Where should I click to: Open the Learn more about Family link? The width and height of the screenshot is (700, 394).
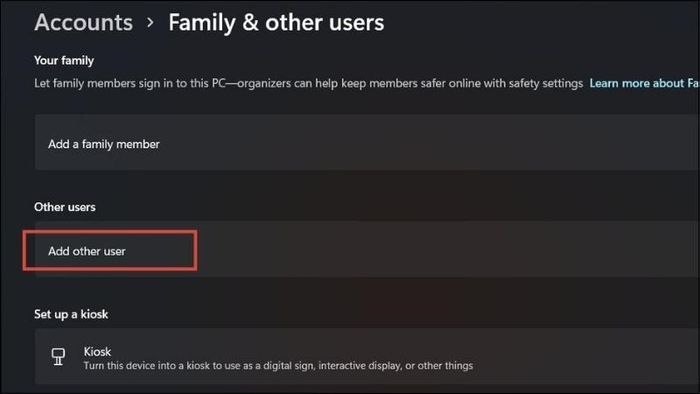[644, 83]
